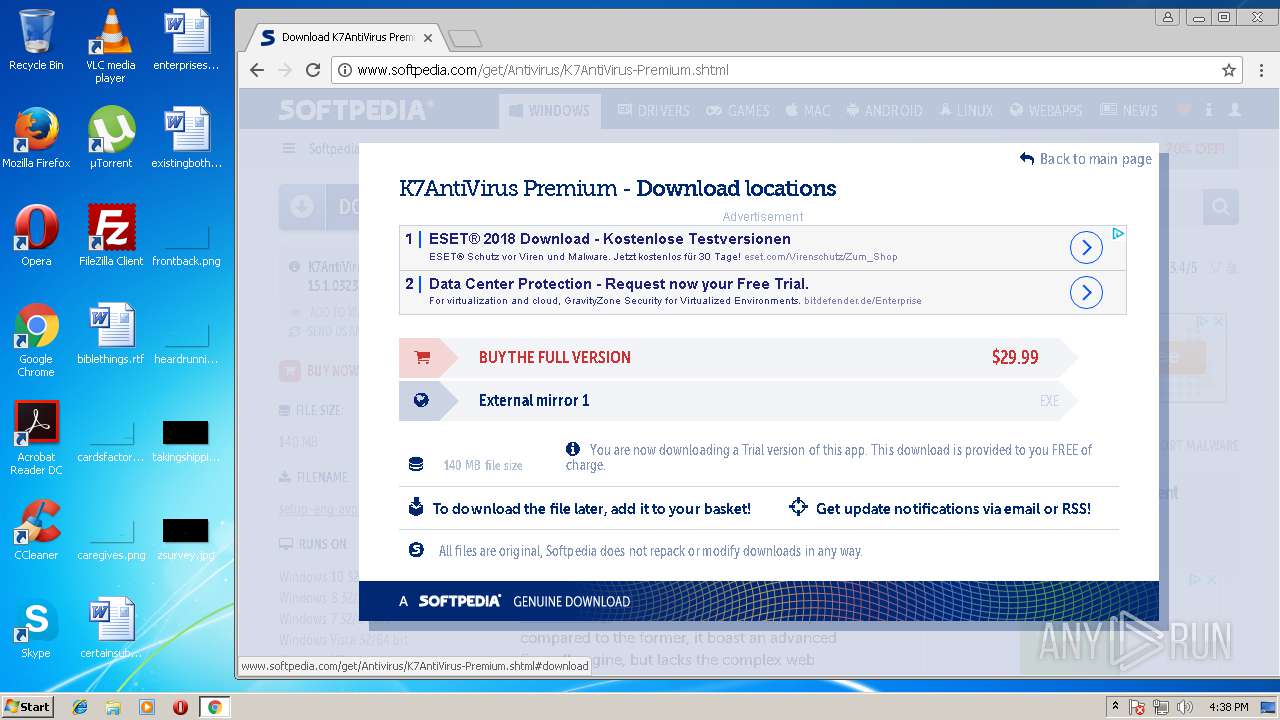Click the volume speaker tray icon
1280x720 pixels.
click(1185, 707)
